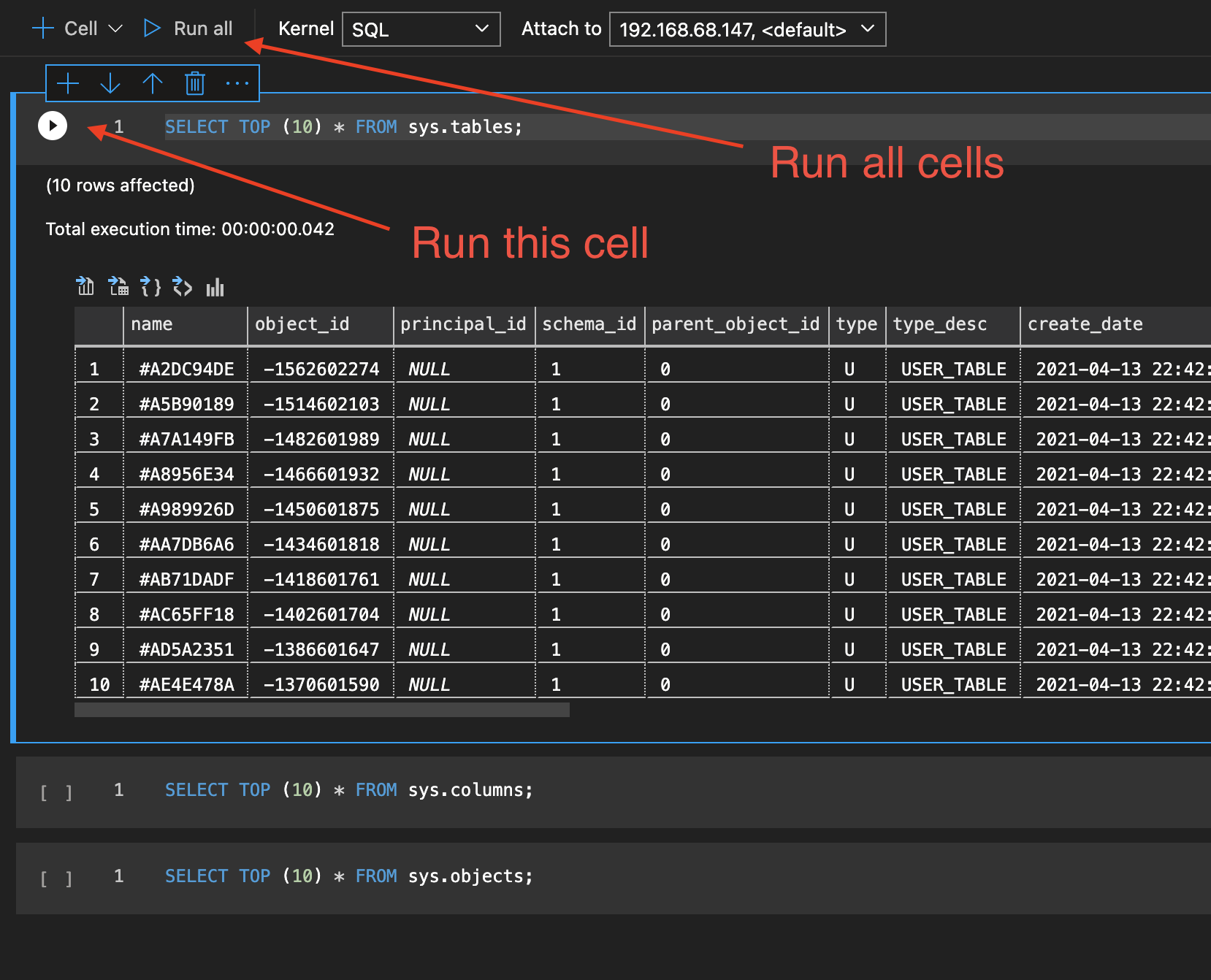
Task: Visualize results as a chart
Action: pos(215,286)
